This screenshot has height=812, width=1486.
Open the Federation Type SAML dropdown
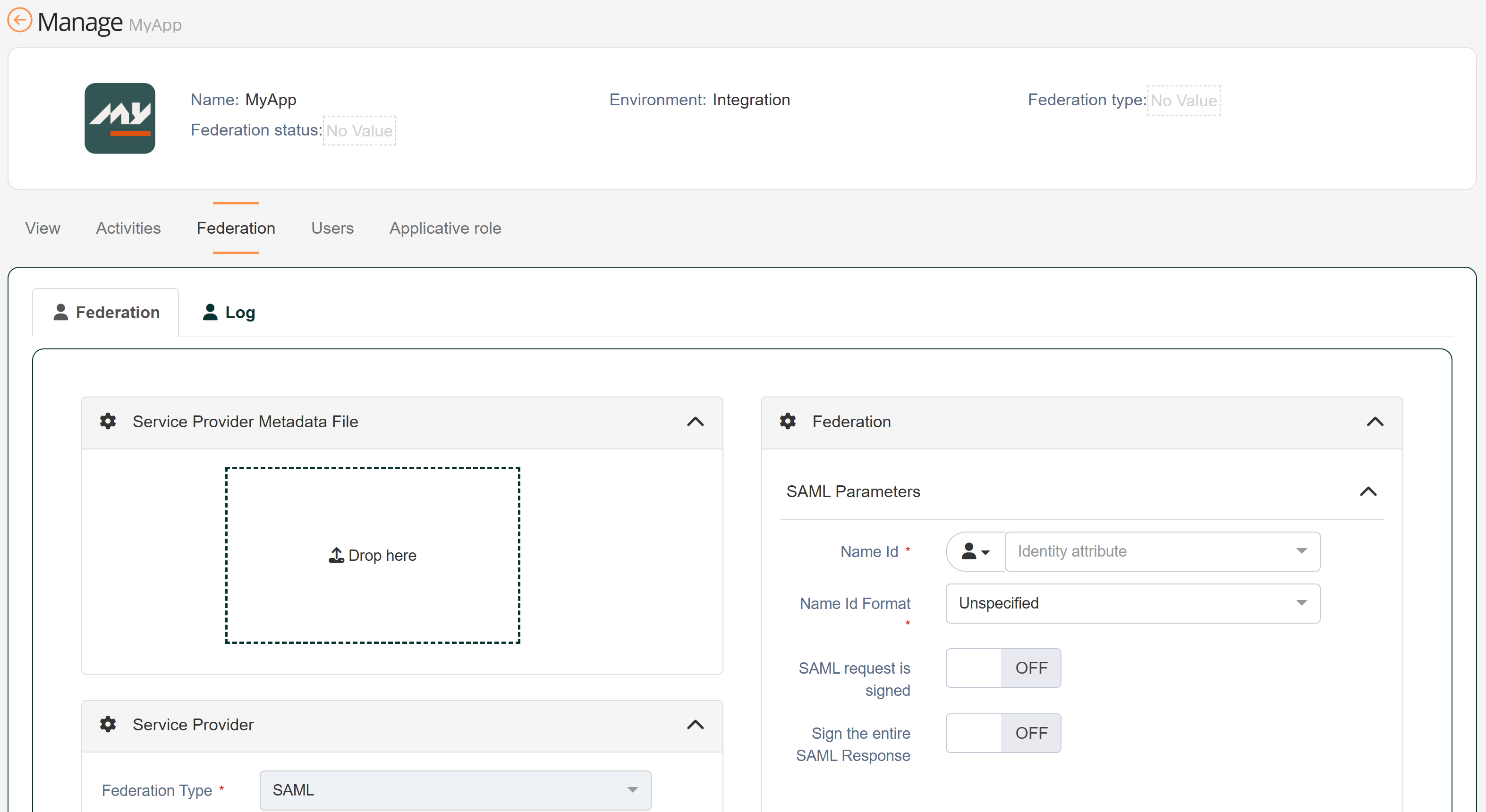click(455, 790)
